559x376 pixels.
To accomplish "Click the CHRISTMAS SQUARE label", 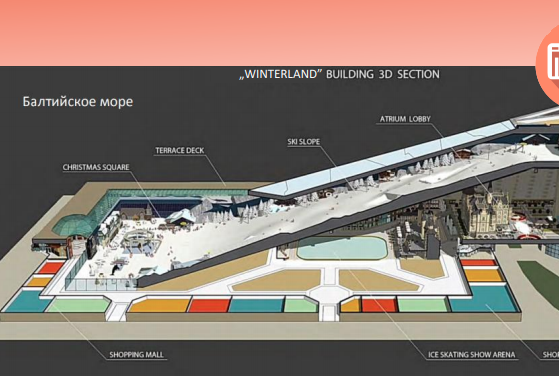I will [96, 167].
